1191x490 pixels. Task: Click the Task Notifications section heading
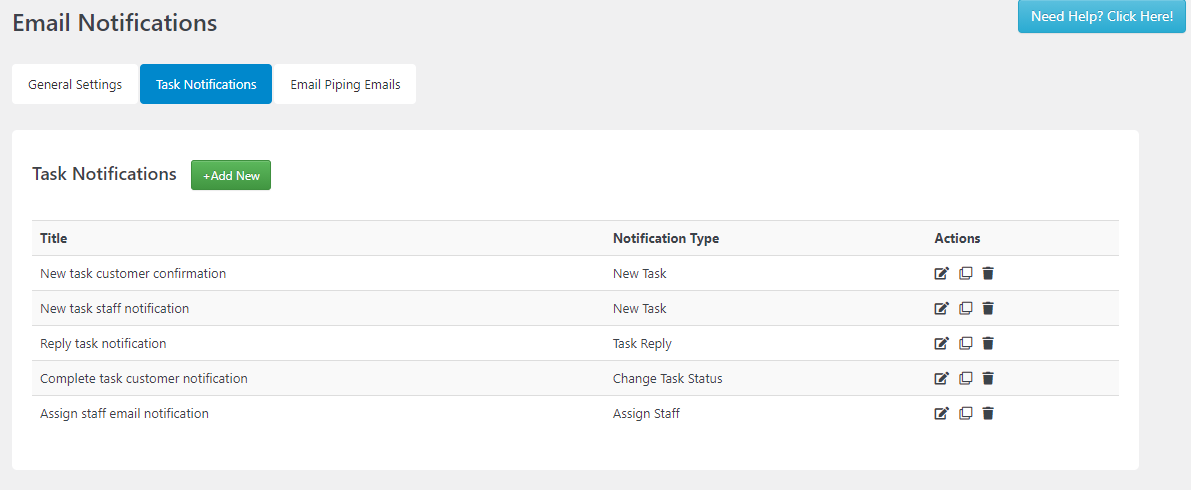click(x=104, y=174)
